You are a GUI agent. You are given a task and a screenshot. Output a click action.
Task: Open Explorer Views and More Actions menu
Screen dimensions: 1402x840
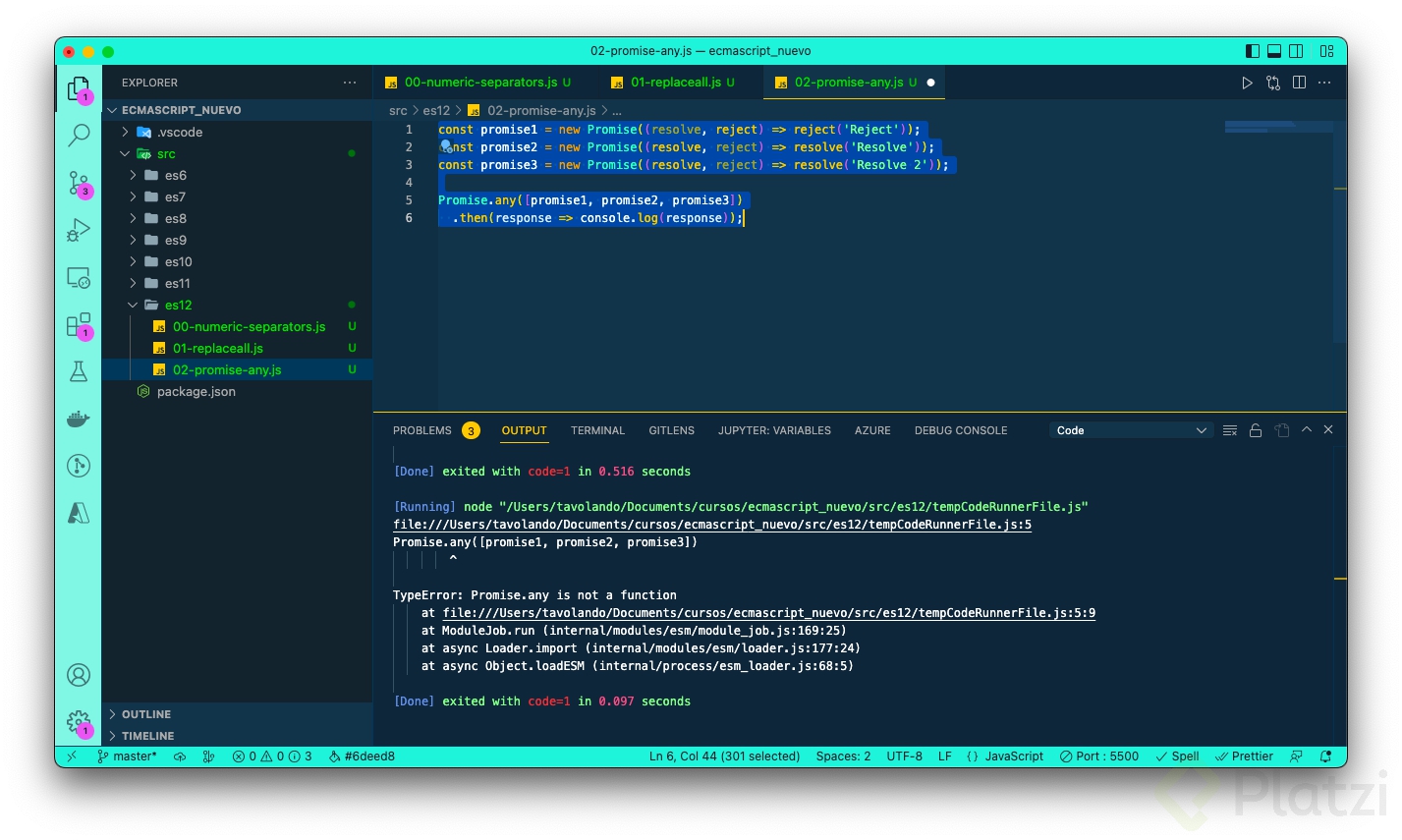point(350,83)
